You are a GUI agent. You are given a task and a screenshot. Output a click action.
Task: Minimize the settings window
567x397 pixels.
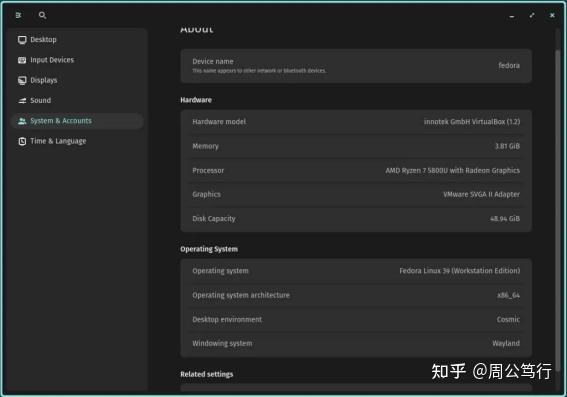(x=512, y=16)
